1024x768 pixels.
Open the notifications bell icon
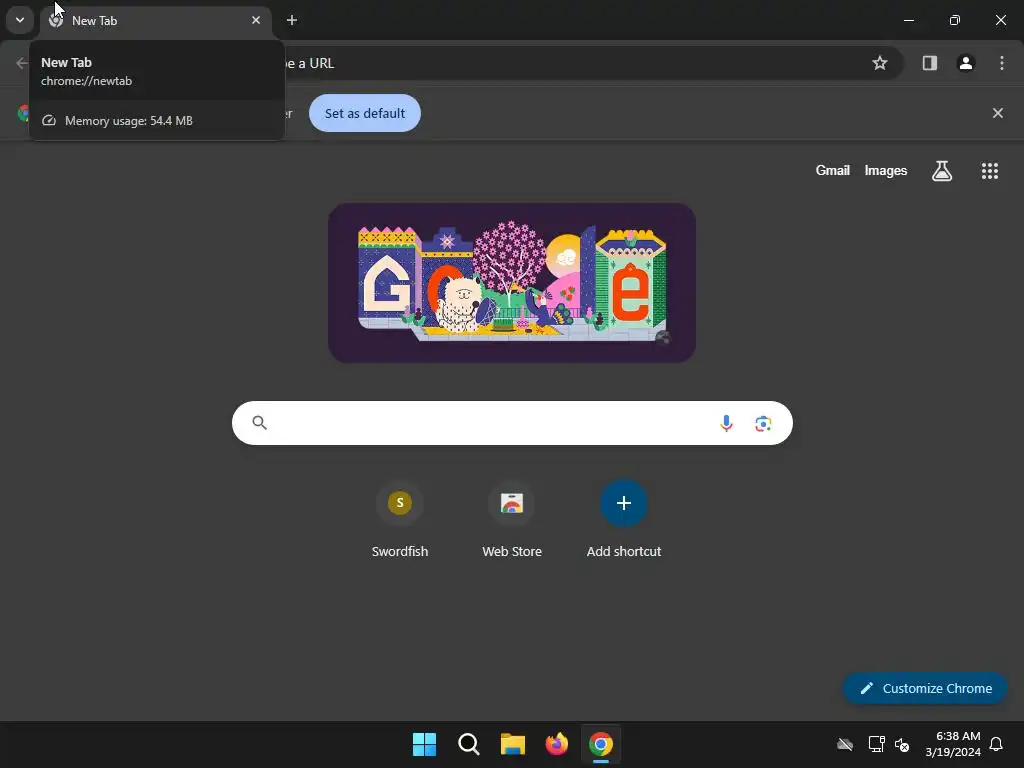[997, 744]
